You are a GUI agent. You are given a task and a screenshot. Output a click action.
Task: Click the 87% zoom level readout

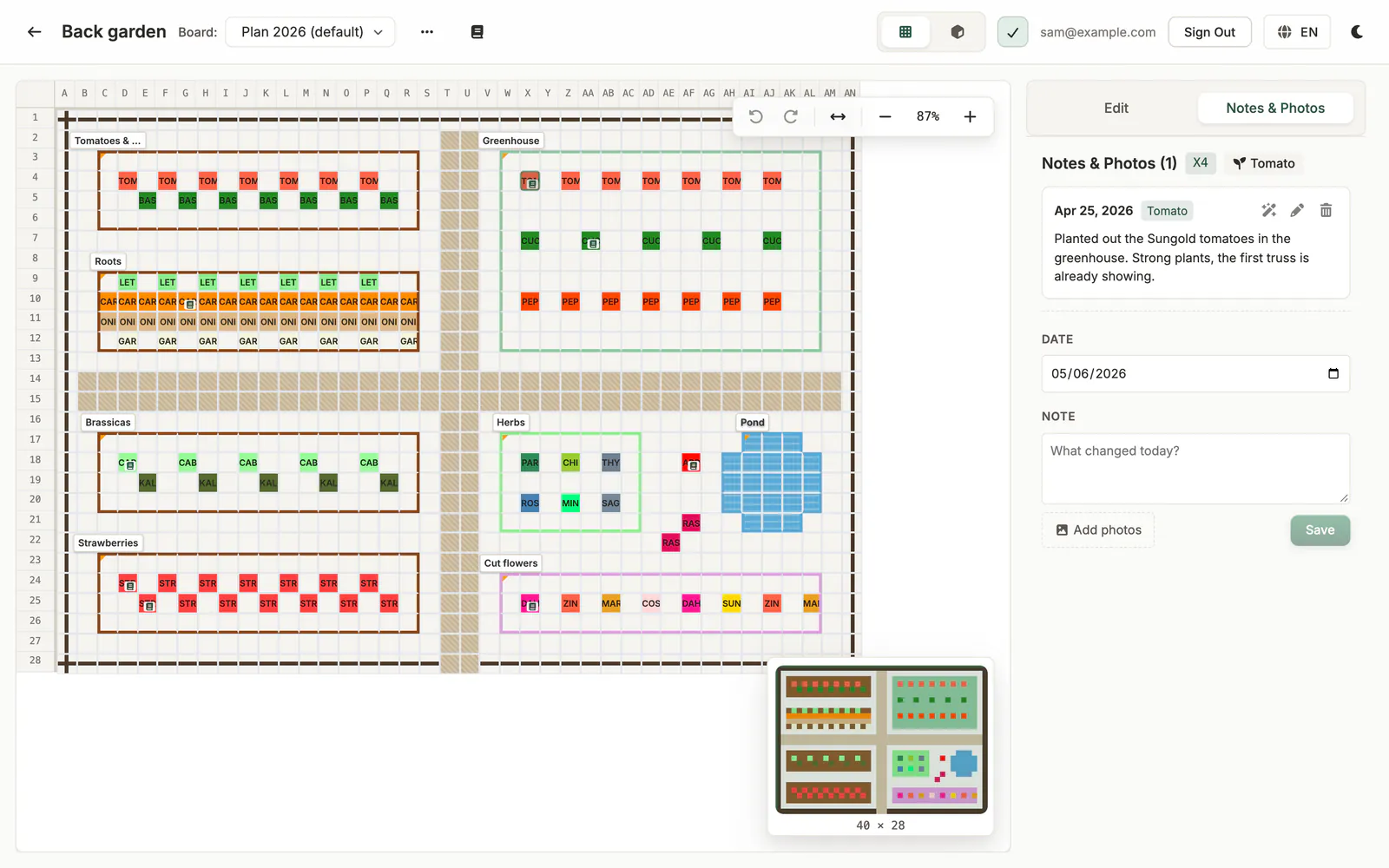click(927, 116)
